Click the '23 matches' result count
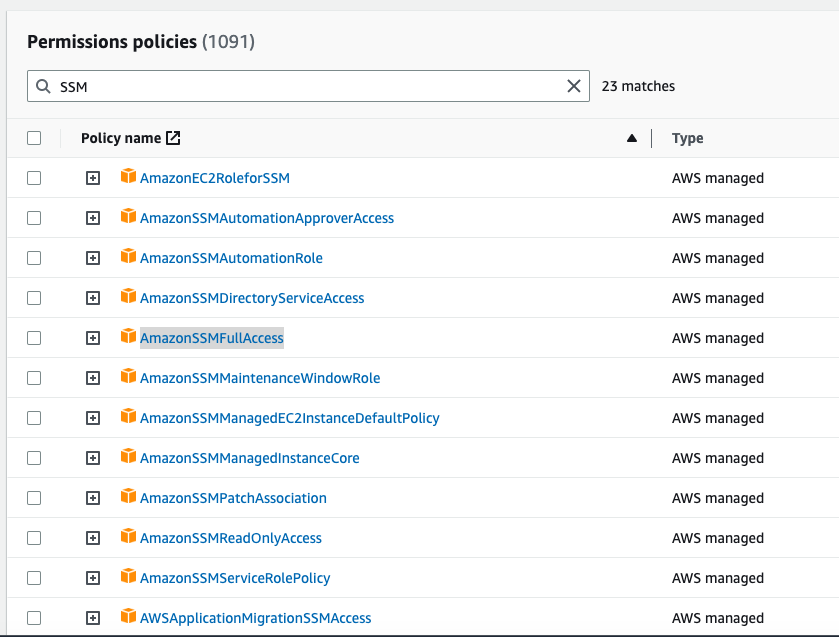Image resolution: width=839 pixels, height=637 pixels. [638, 86]
